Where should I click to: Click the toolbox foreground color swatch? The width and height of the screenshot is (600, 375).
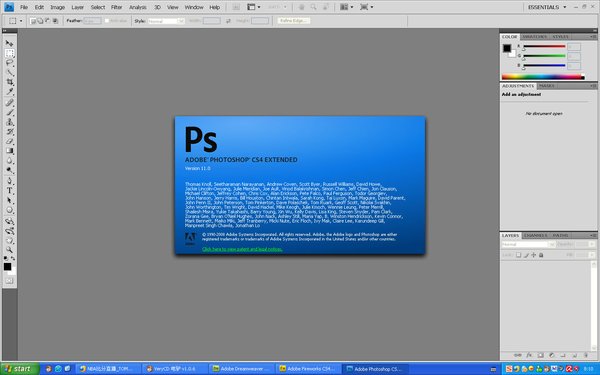click(x=7, y=266)
